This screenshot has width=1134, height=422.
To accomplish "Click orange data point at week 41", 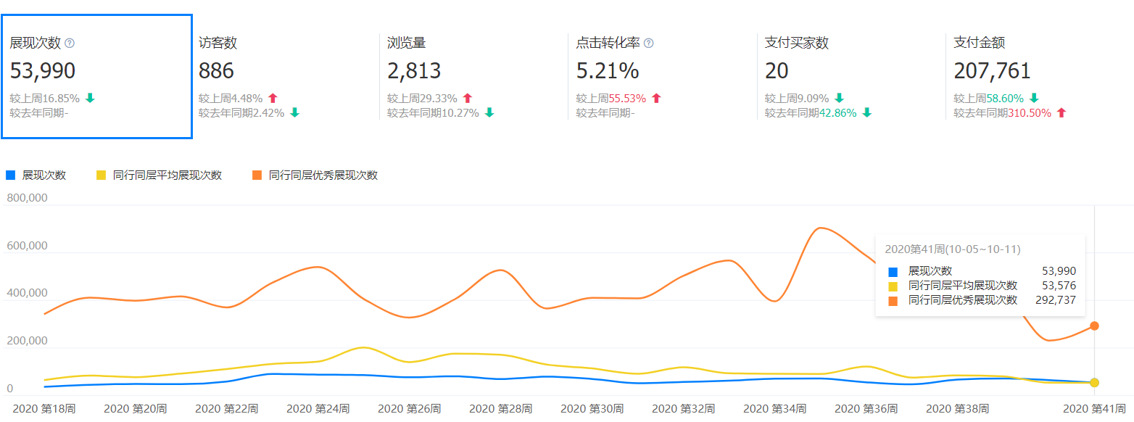I will [1095, 326].
